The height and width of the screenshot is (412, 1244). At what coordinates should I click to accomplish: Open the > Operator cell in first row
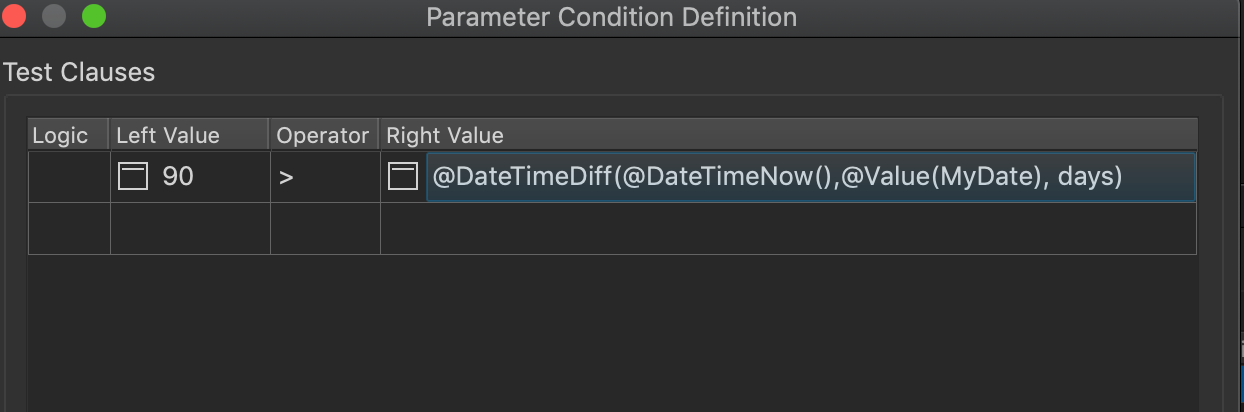[x=325, y=177]
